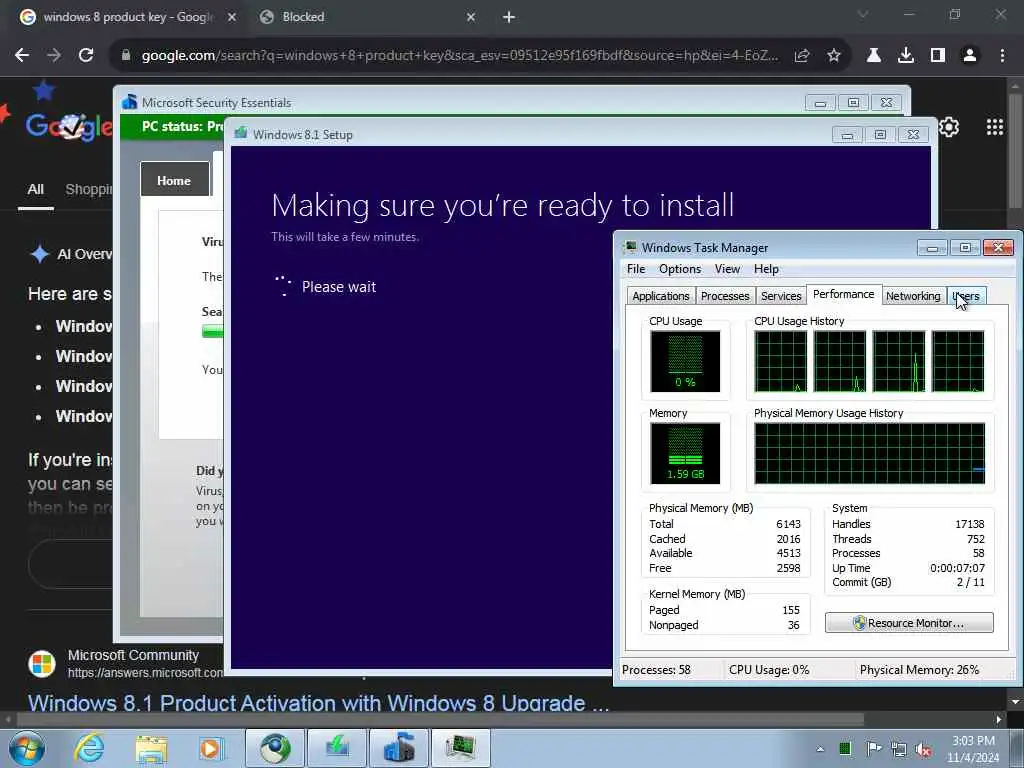The image size is (1024, 768).
Task: Click Microsoft Security Essentials title icon
Action: pos(129,102)
